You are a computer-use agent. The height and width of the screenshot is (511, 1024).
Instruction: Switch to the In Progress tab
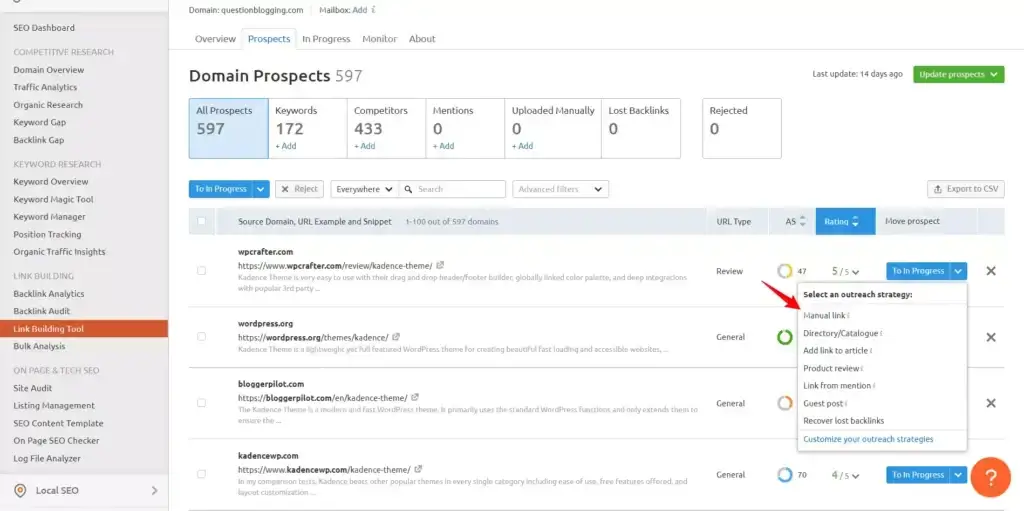[326, 39]
